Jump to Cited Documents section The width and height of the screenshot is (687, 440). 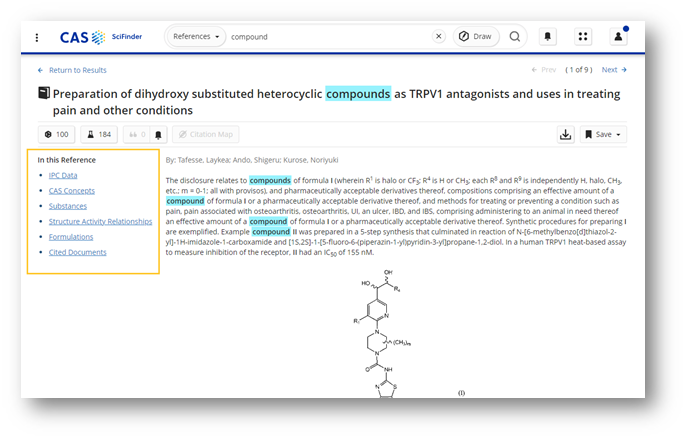click(x=78, y=252)
